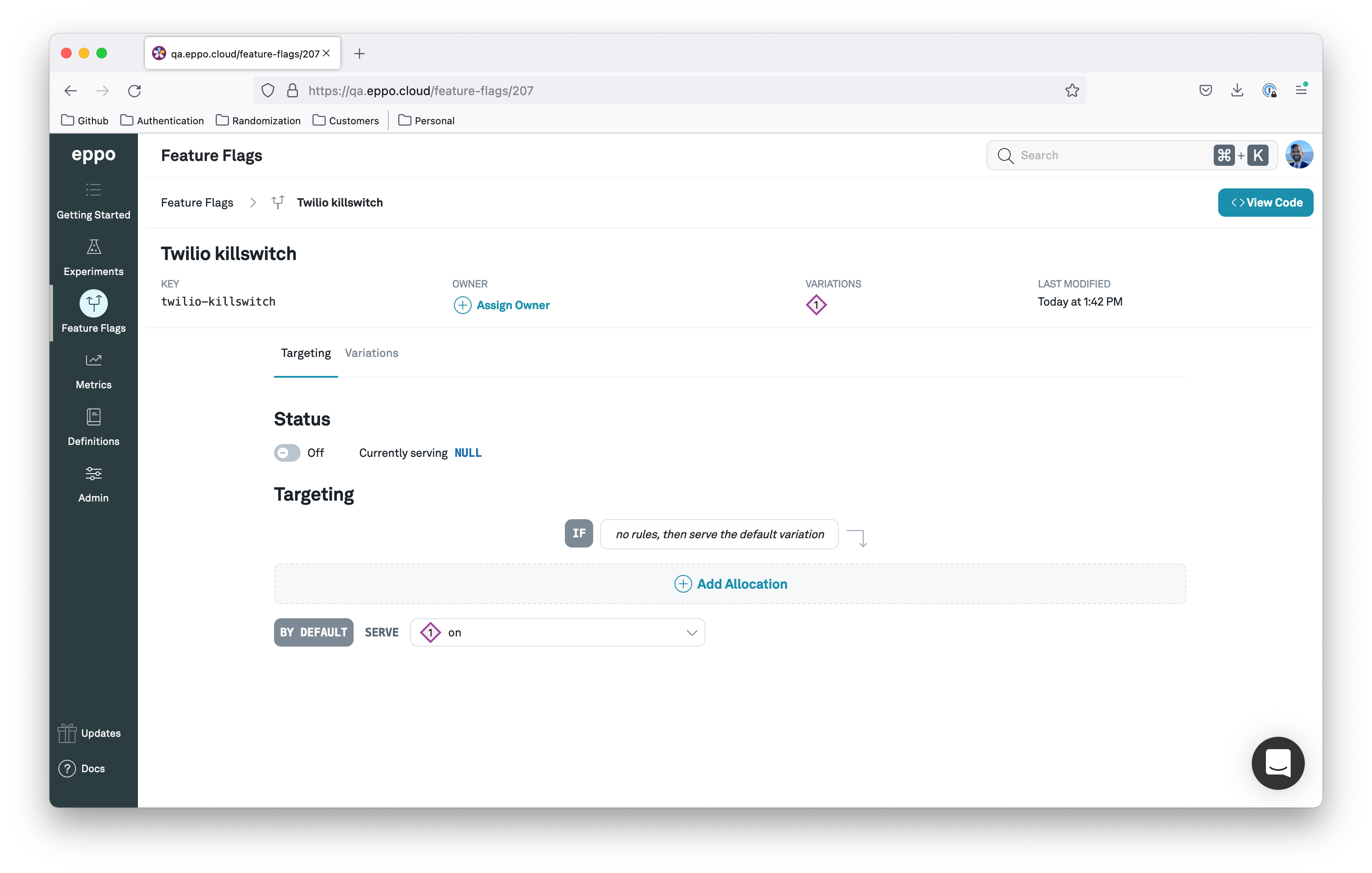Click the variation diamond icon
The height and width of the screenshot is (873, 1372).
815,304
